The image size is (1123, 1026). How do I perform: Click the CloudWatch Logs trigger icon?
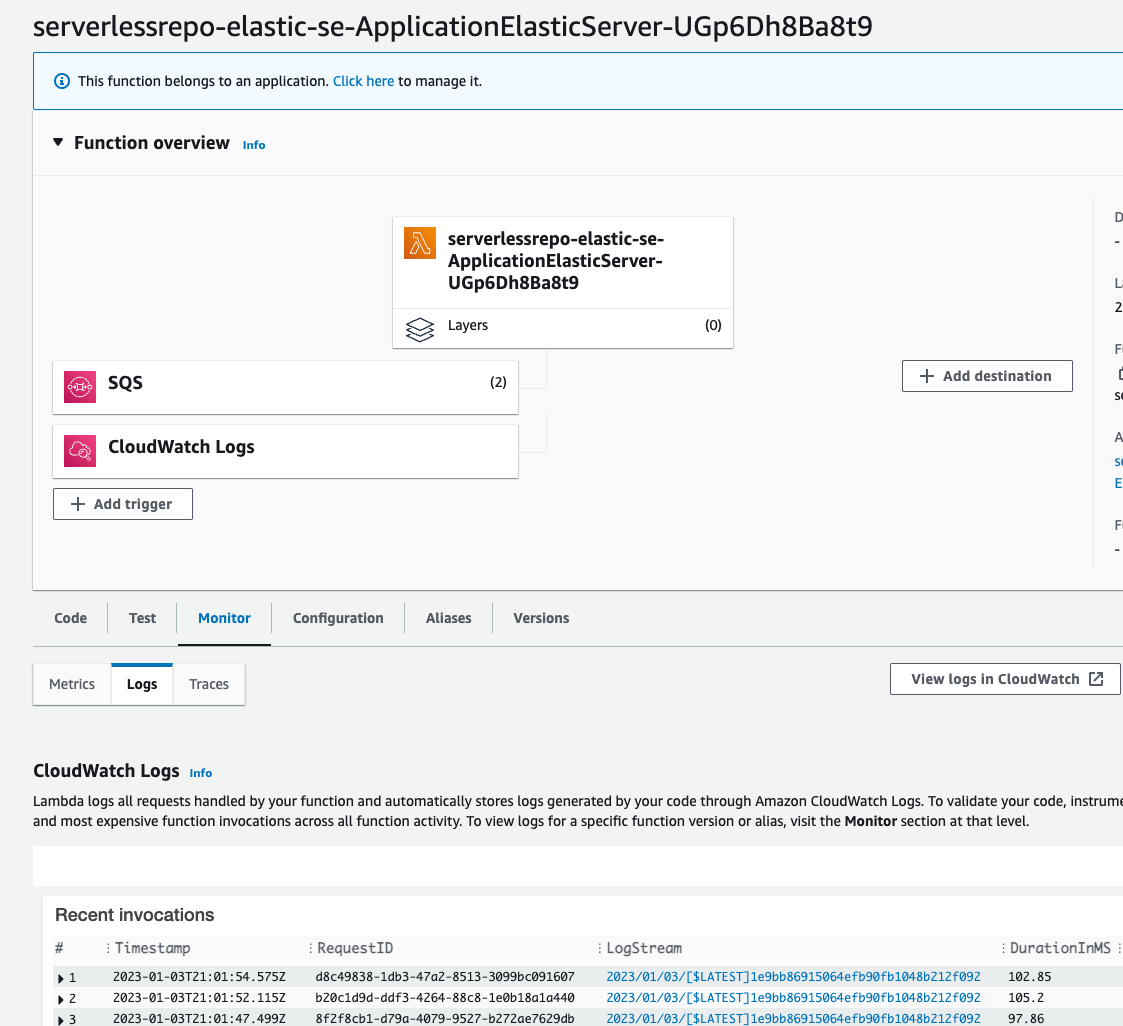click(80, 451)
